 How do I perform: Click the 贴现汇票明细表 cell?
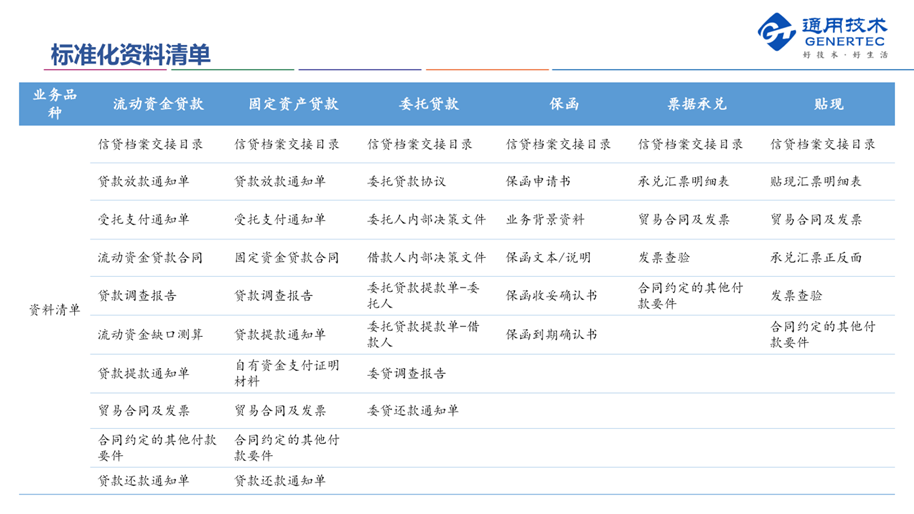click(x=815, y=182)
